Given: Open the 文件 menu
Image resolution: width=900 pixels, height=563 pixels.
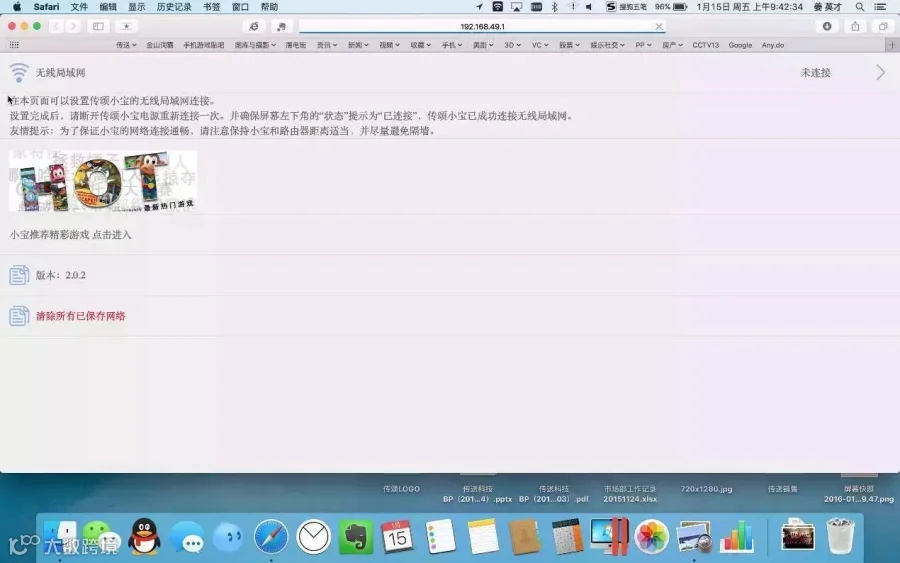Looking at the screenshot, I should [x=79, y=7].
